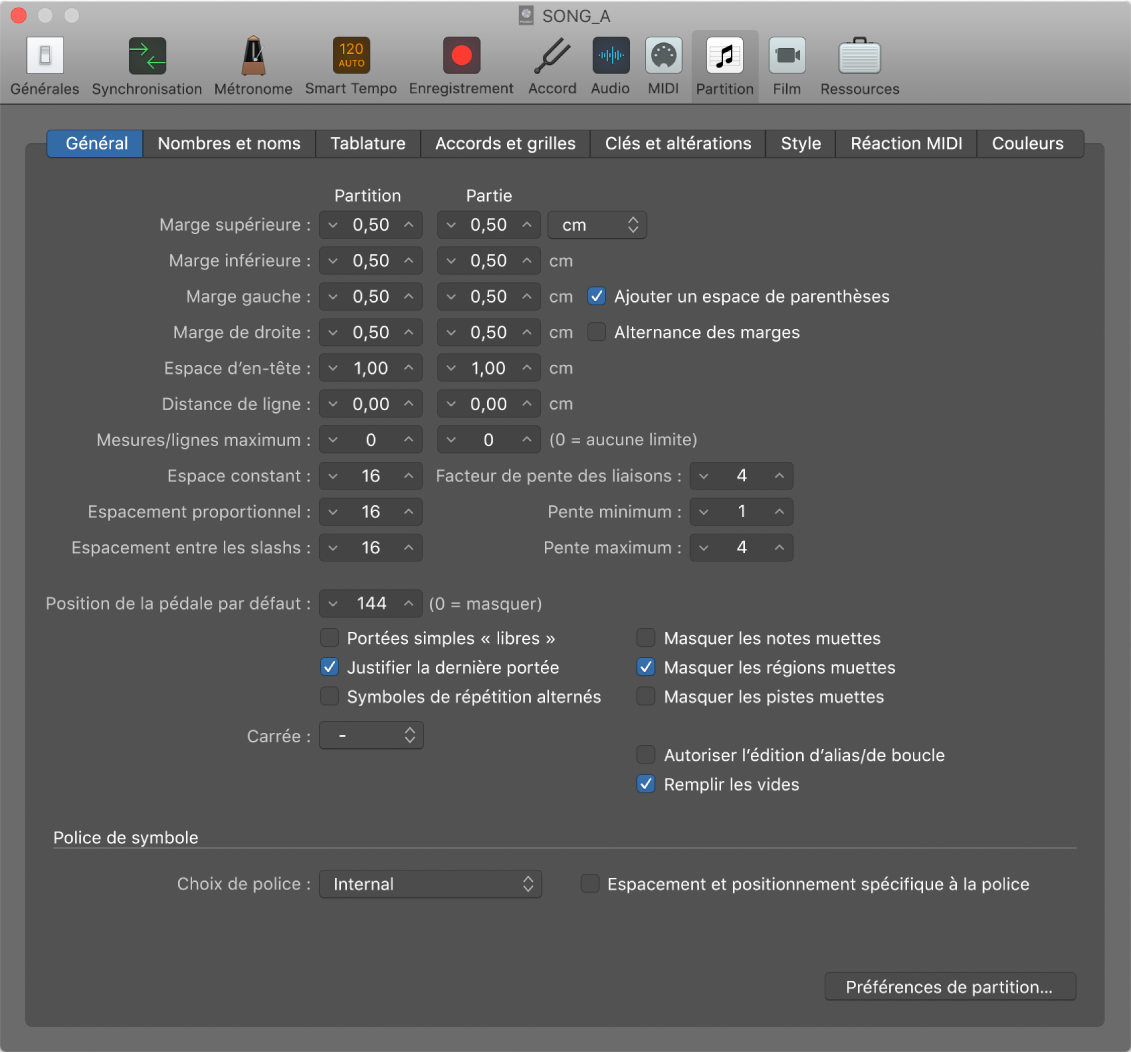
Task: Toggle Masquer les notes muettes checkbox
Action: coord(646,638)
